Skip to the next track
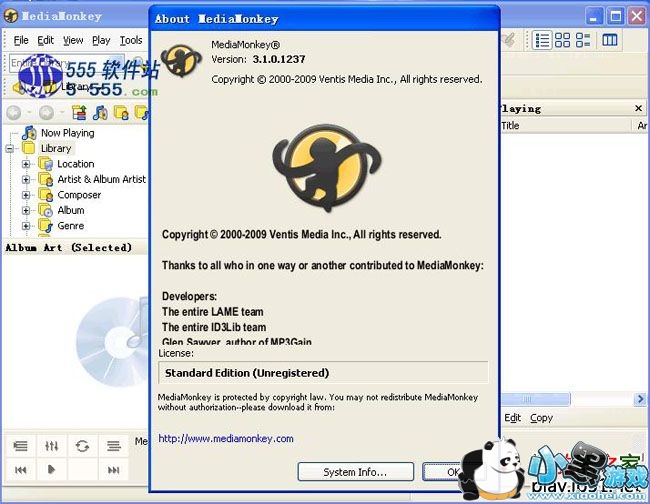650x504 pixels. 114,470
